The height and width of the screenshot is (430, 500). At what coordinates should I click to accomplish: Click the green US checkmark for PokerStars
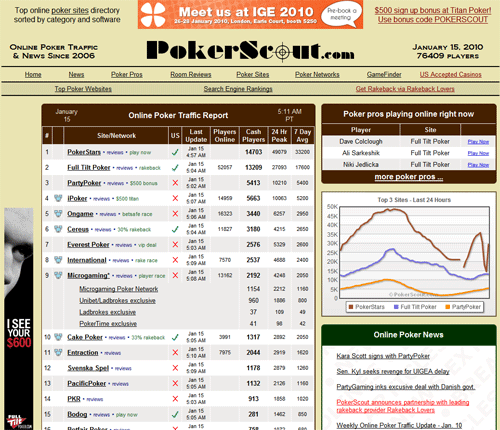point(175,152)
